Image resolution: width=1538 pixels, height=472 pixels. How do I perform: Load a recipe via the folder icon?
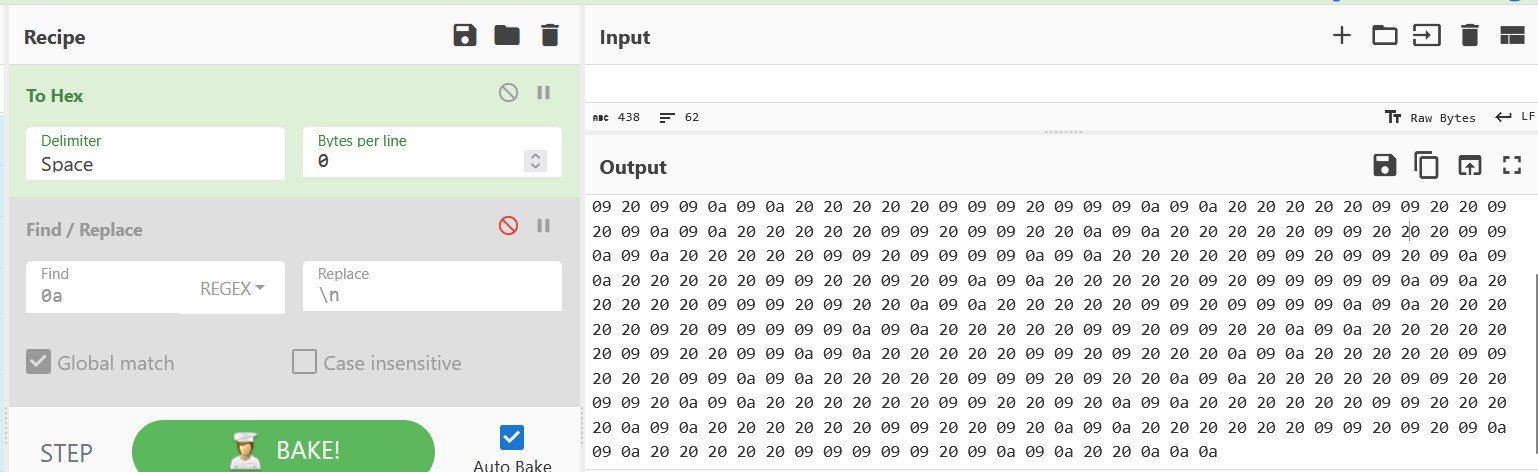click(507, 36)
